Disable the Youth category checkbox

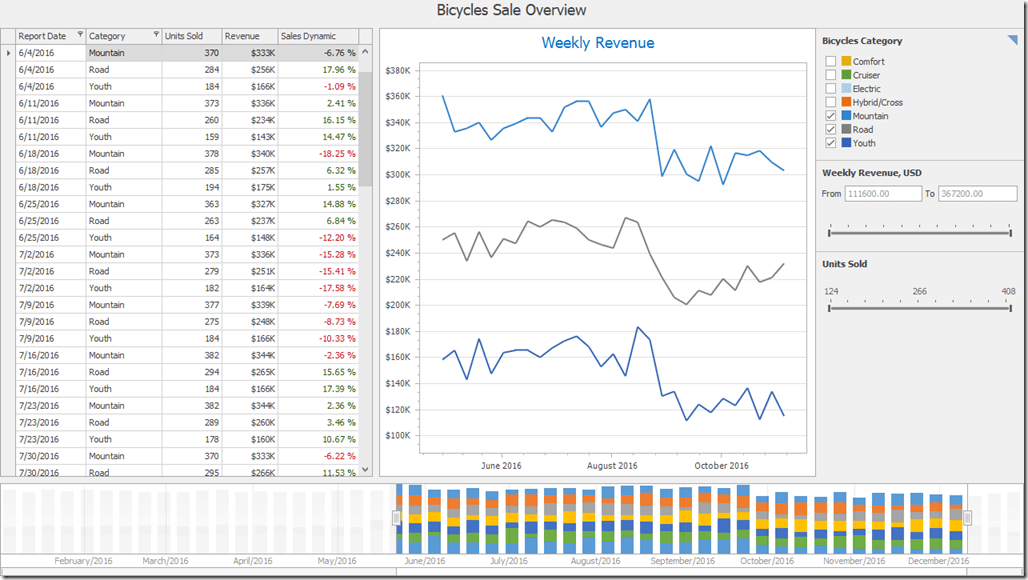tap(831, 143)
